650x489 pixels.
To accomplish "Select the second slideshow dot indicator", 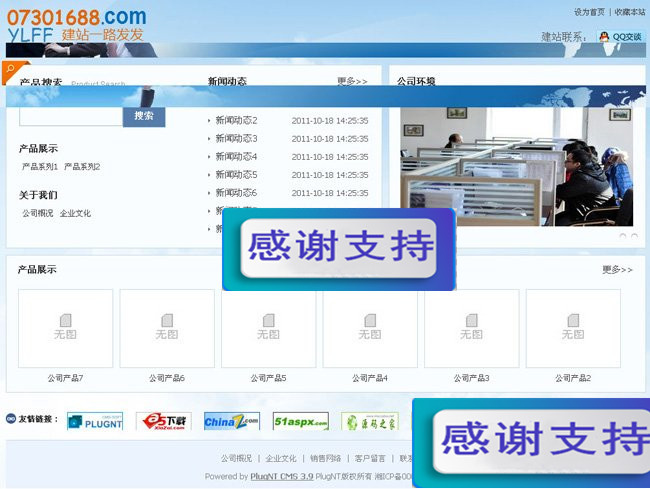I will (634, 236).
